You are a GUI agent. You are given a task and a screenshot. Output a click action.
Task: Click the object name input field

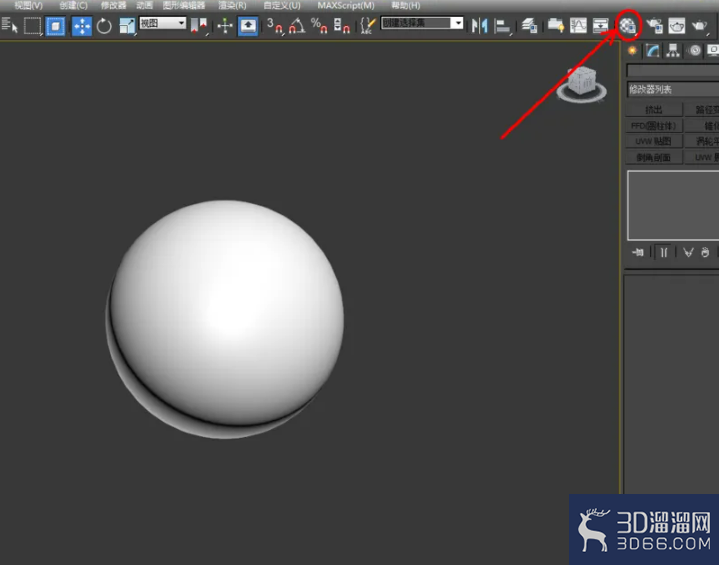click(672, 70)
